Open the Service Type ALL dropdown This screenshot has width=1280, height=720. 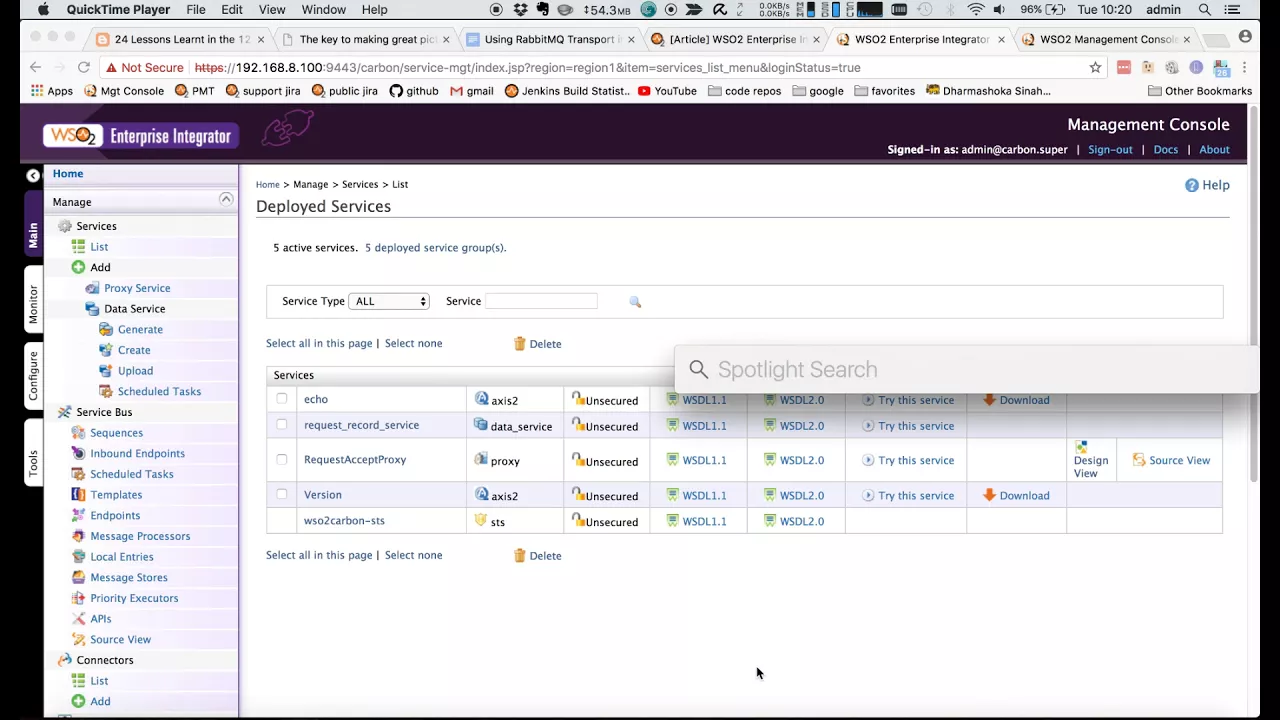(x=389, y=301)
